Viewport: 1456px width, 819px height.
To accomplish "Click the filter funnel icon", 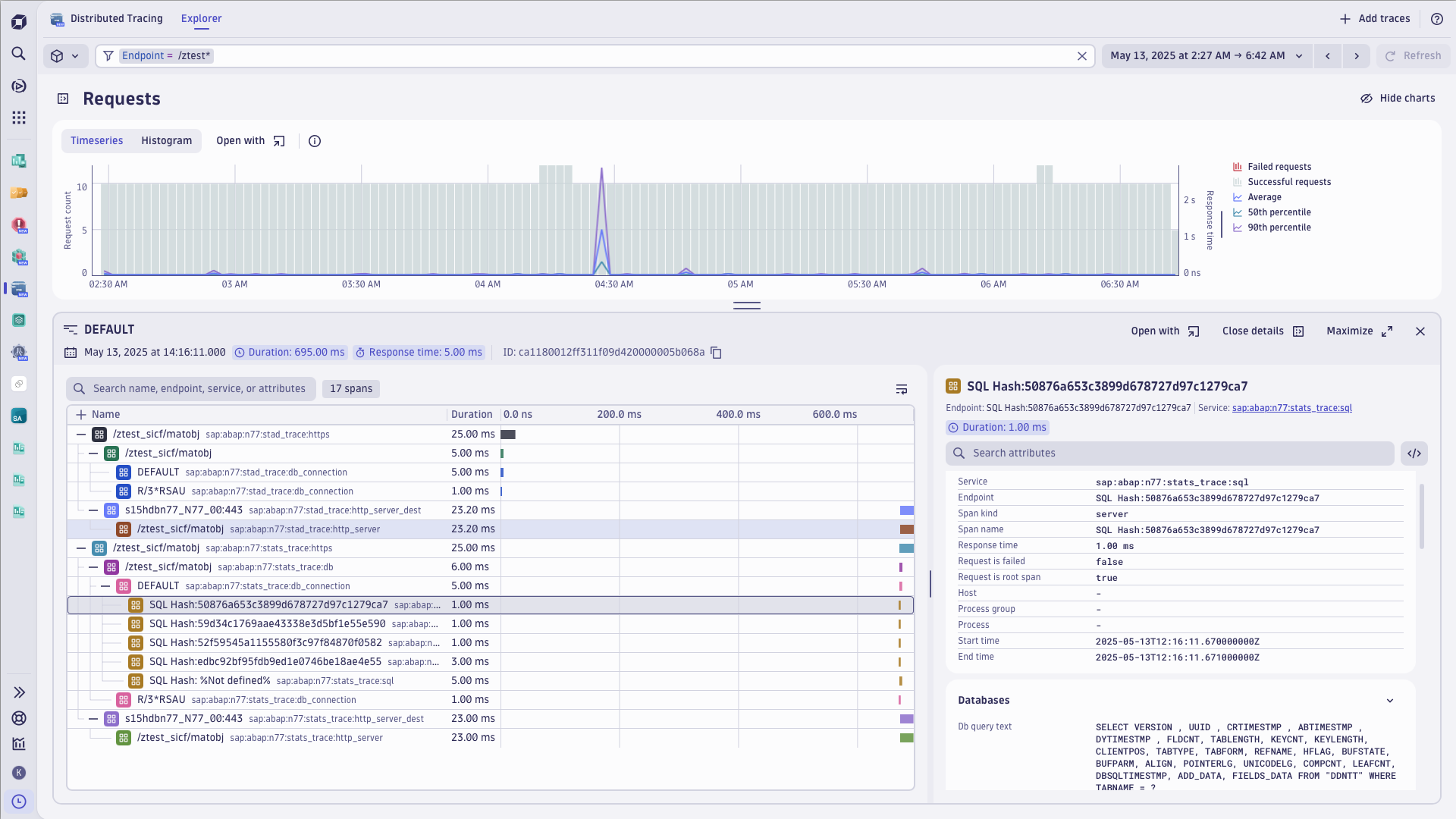I will (108, 55).
